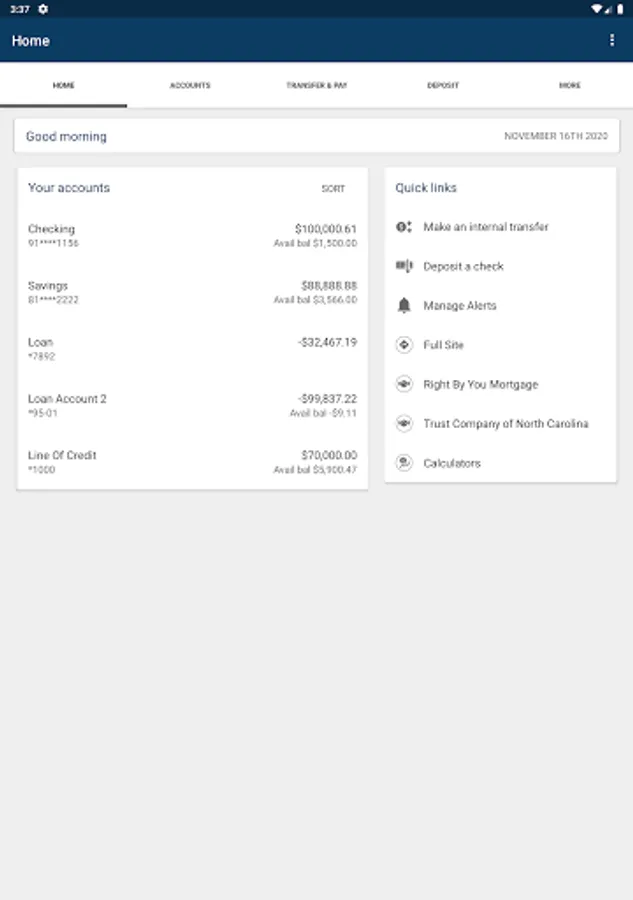Select the Savings account row
Viewport: 633px width, 900px height.
(192, 292)
